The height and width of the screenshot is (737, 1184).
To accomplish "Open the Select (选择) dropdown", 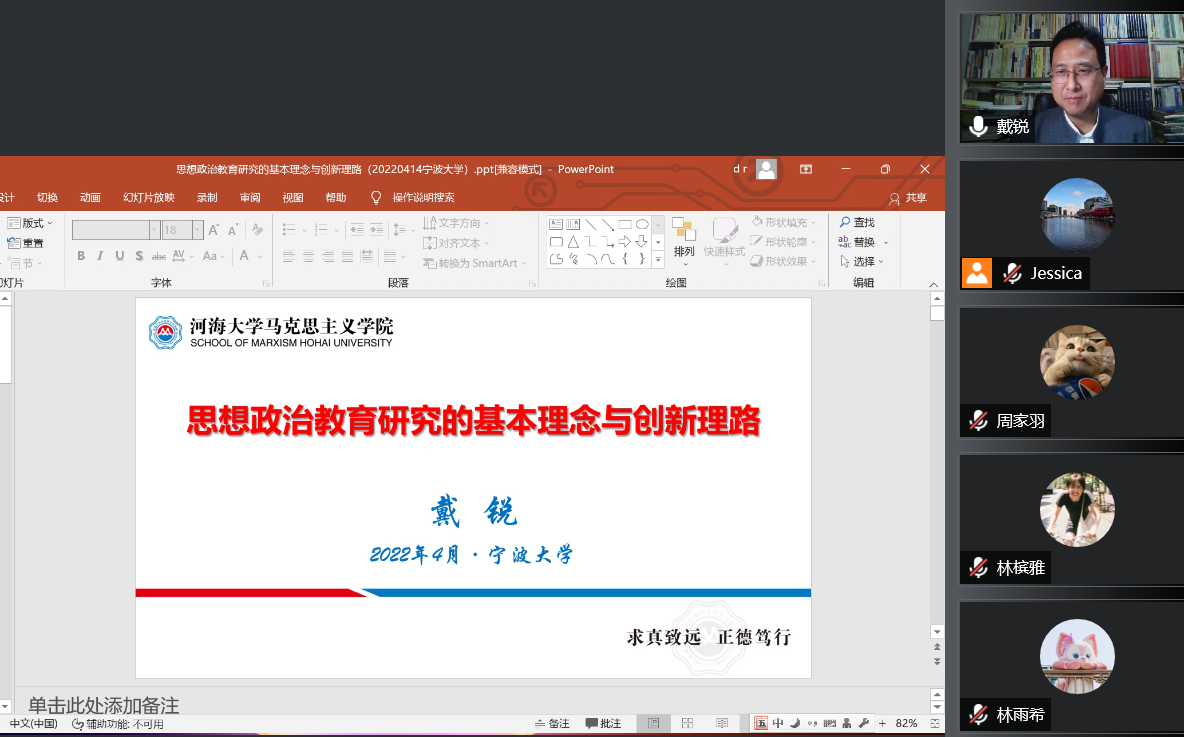I will [862, 261].
